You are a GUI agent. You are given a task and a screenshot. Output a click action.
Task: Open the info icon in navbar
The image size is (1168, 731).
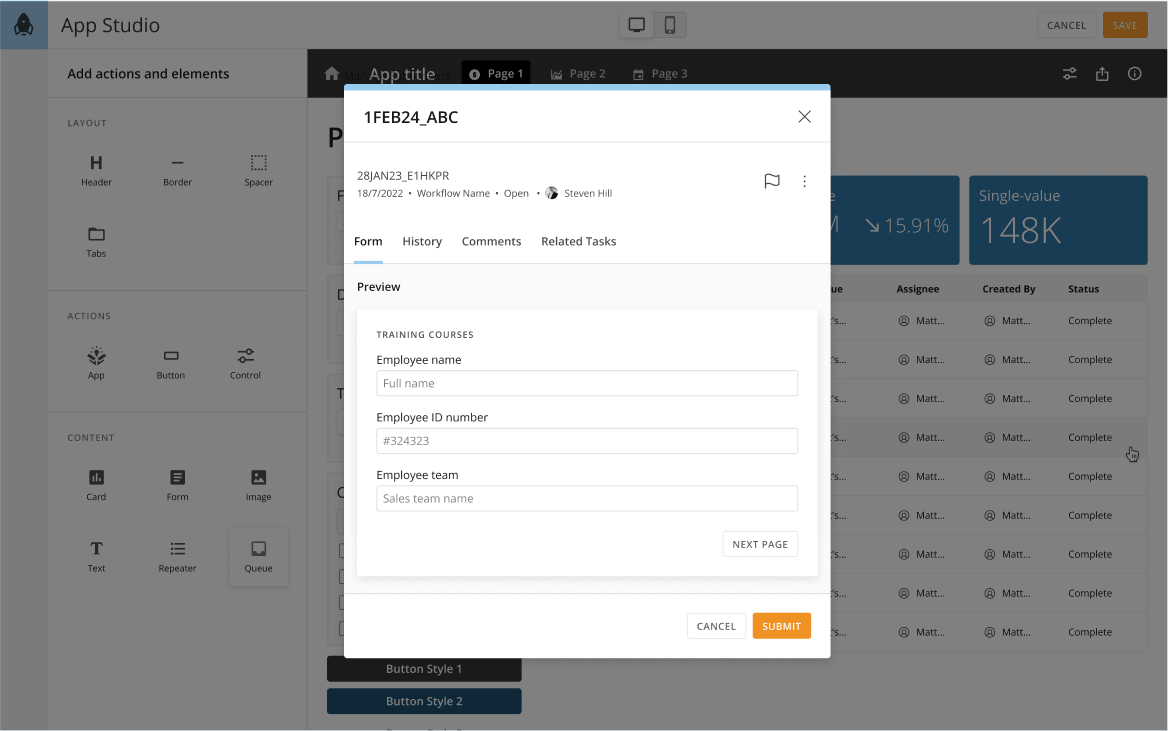point(1134,73)
